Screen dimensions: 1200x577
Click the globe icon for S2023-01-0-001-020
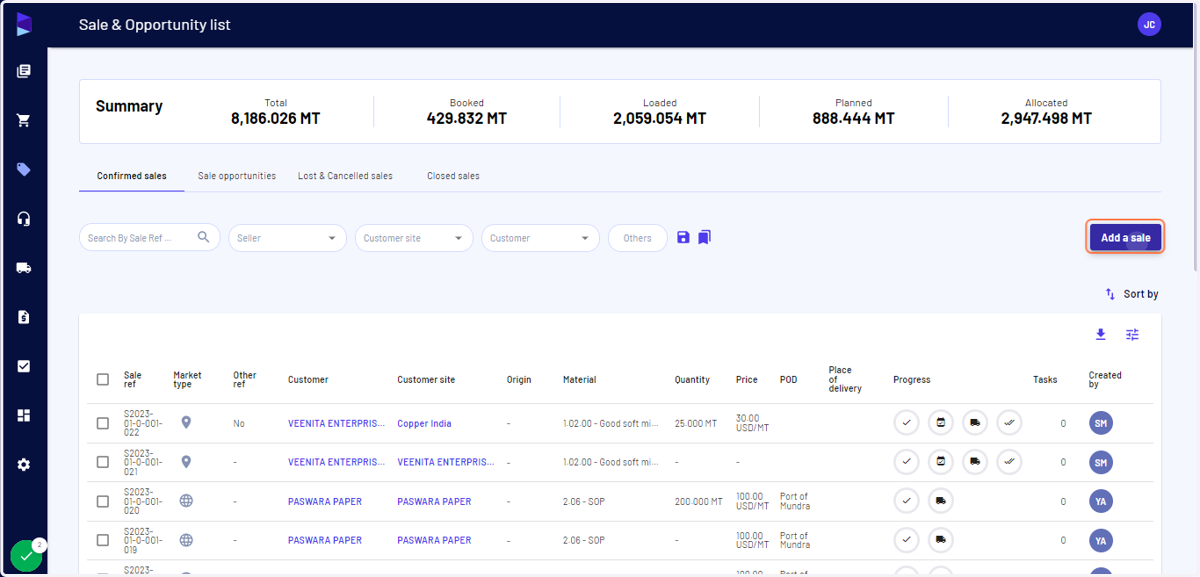click(186, 501)
